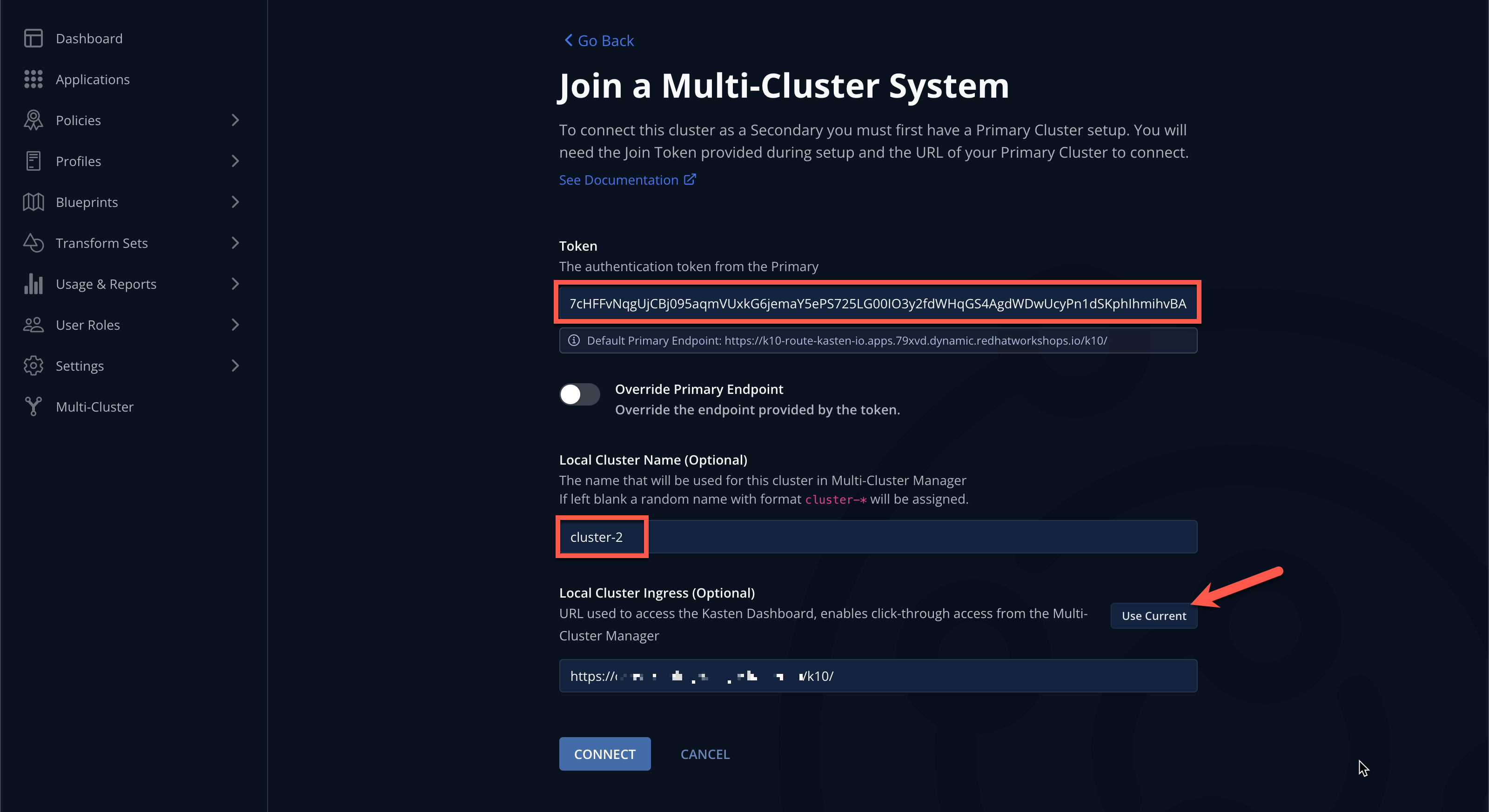The width and height of the screenshot is (1489, 812).
Task: Select Applications in the sidebar
Action: click(x=93, y=79)
